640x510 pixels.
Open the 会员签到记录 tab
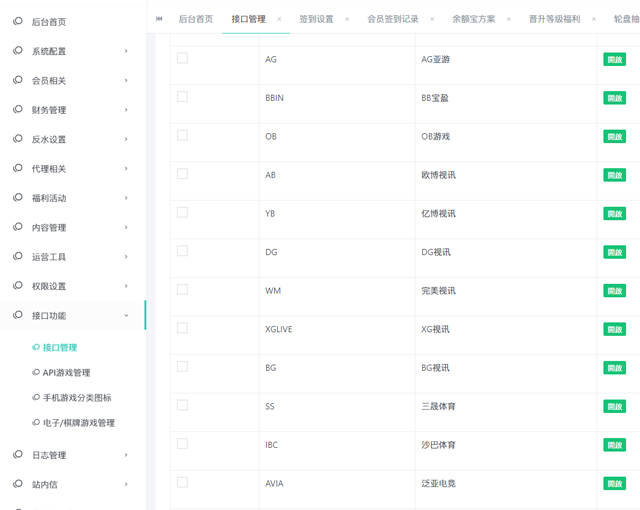(392, 19)
